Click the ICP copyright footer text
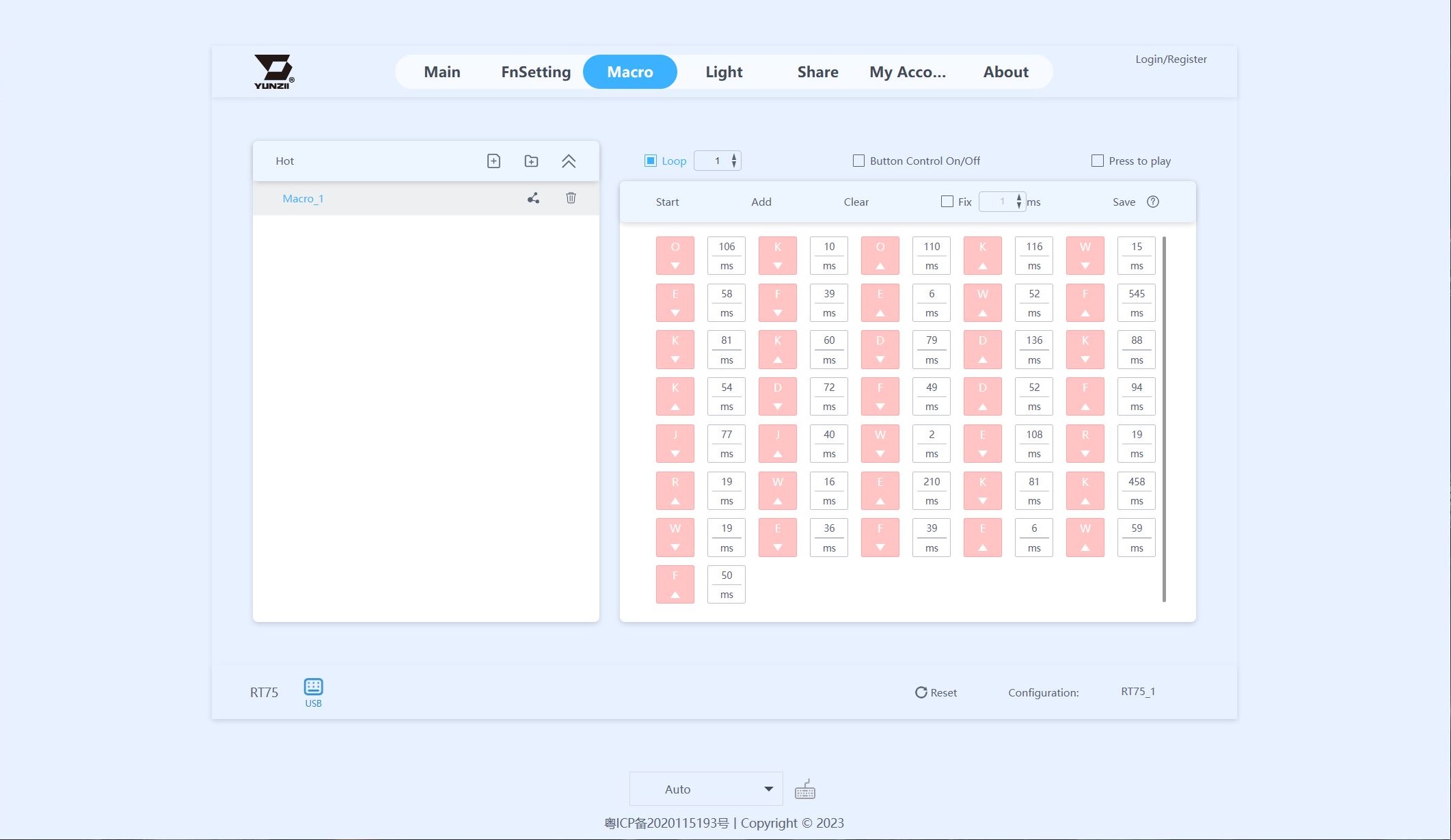The image size is (1451, 840). pos(724,823)
